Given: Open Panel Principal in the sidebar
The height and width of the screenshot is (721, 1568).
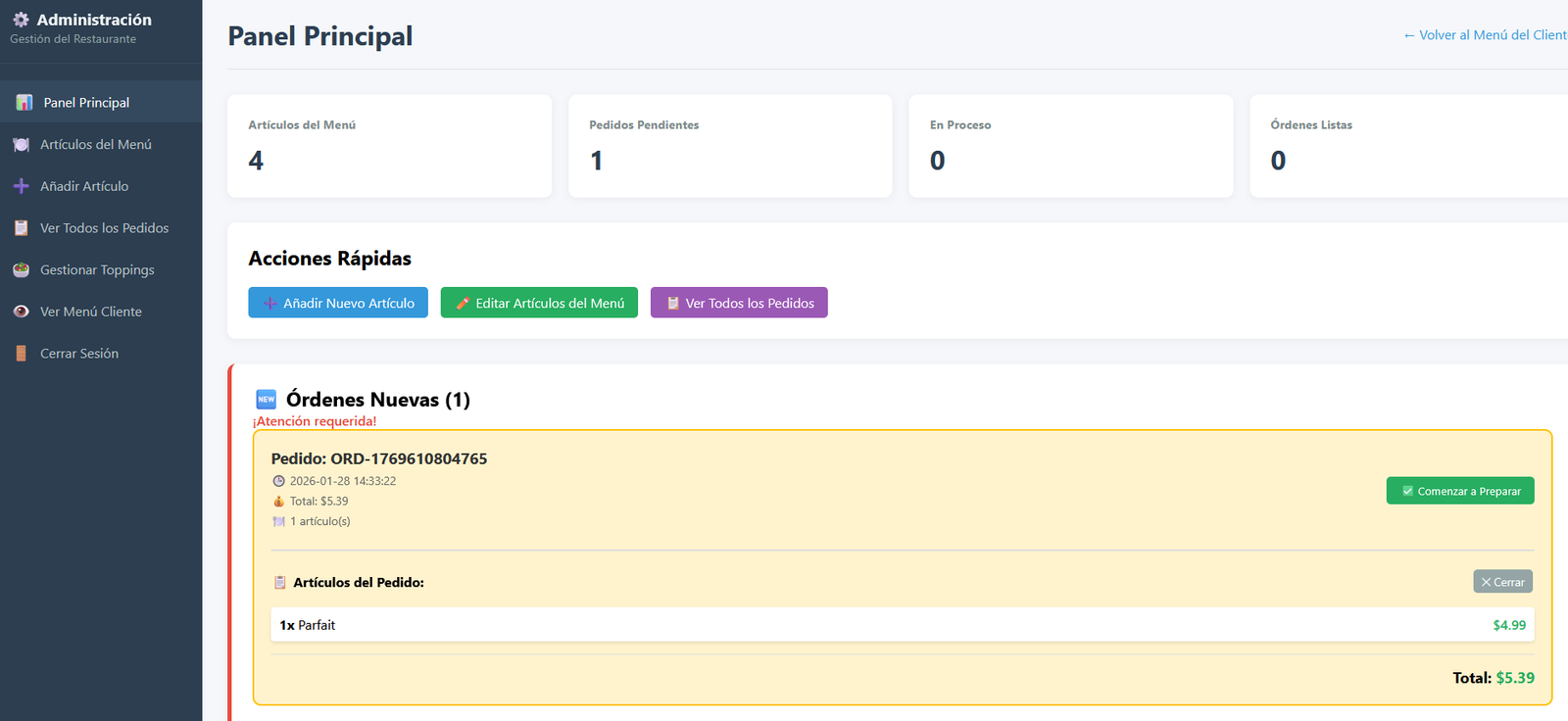Looking at the screenshot, I should point(101,102).
